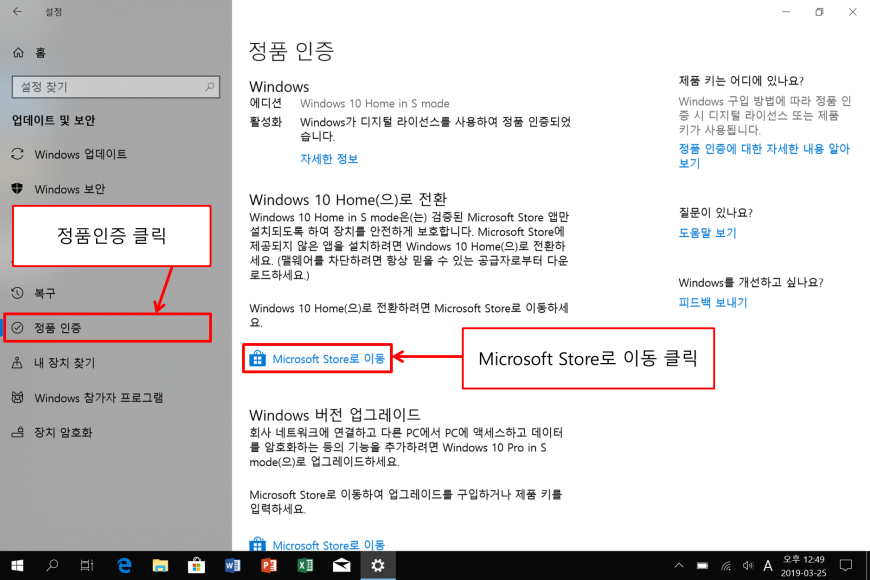Open Microsoft Store from taskbar
870x580 pixels.
pos(196,566)
